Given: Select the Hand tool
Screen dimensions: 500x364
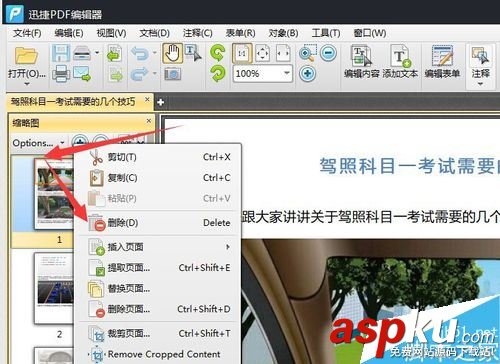Looking at the screenshot, I should point(173,53).
